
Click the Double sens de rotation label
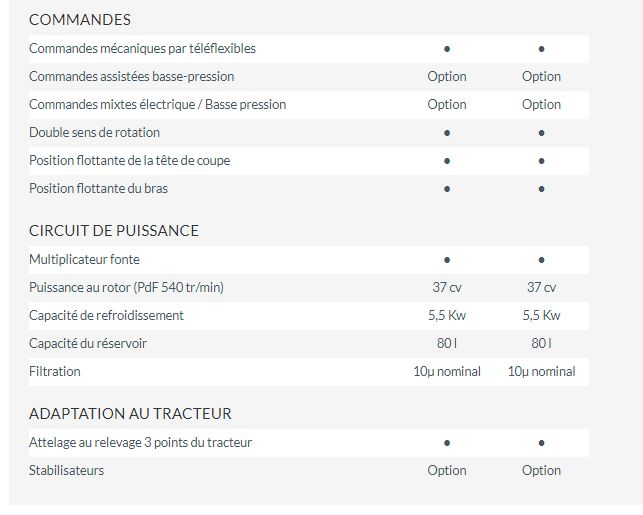(x=94, y=132)
